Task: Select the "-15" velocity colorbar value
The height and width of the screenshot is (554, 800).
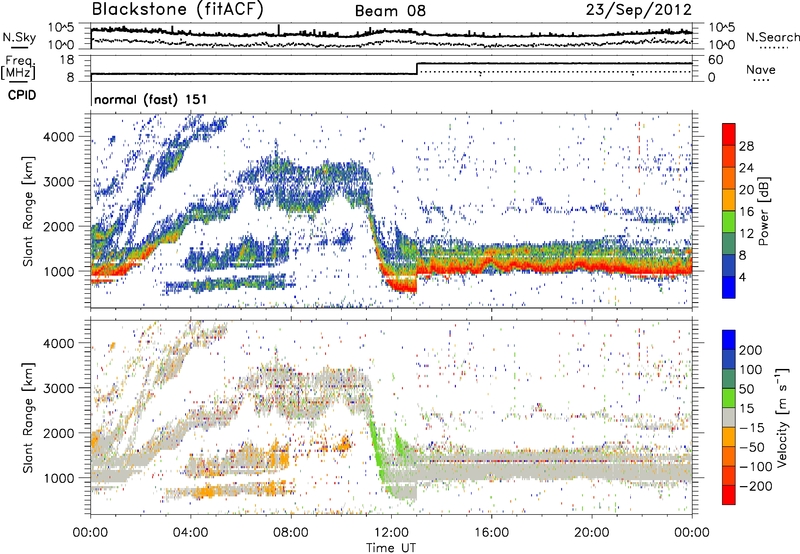Action: 752,427
